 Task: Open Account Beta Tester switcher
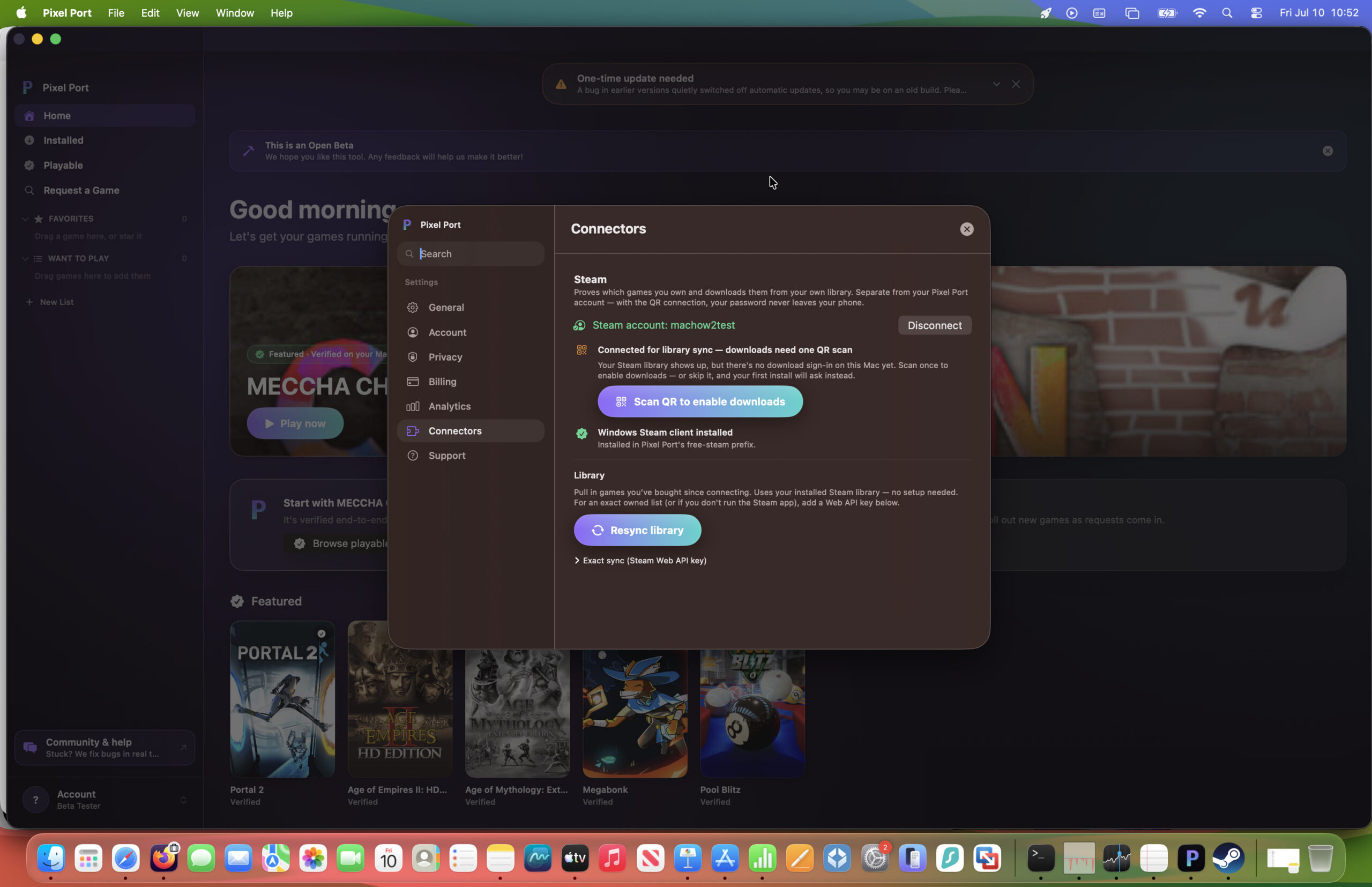(105, 800)
